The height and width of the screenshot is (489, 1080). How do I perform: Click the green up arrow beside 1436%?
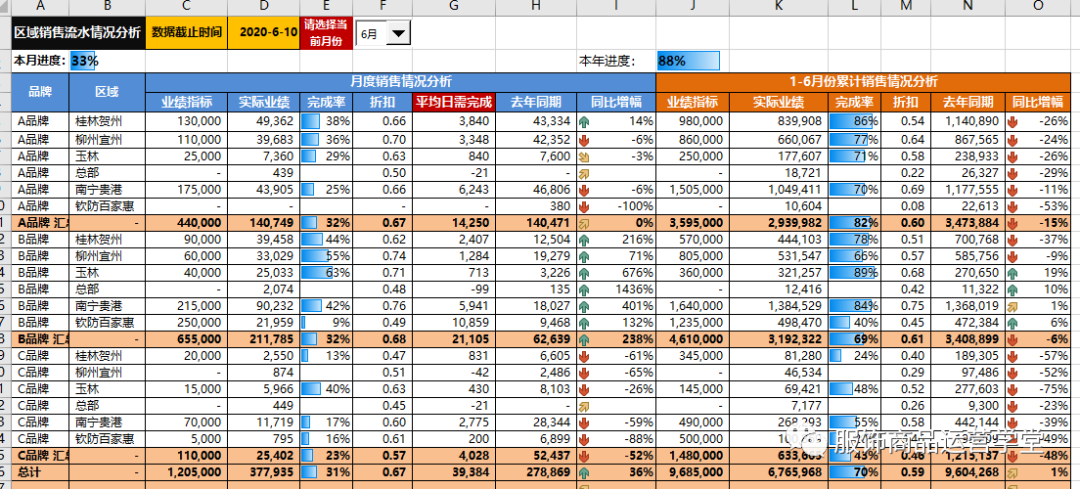click(x=585, y=289)
